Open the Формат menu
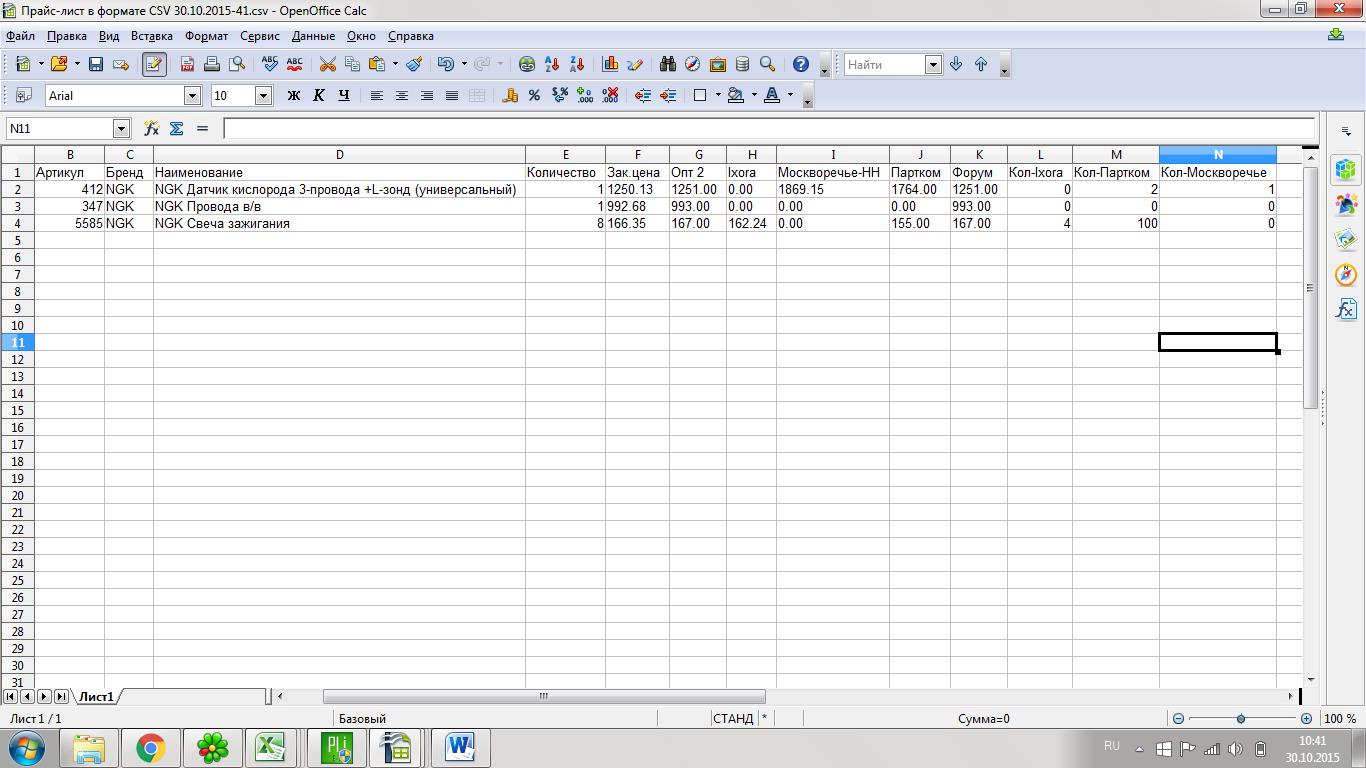Viewport: 1366px width, 768px height. tap(206, 36)
